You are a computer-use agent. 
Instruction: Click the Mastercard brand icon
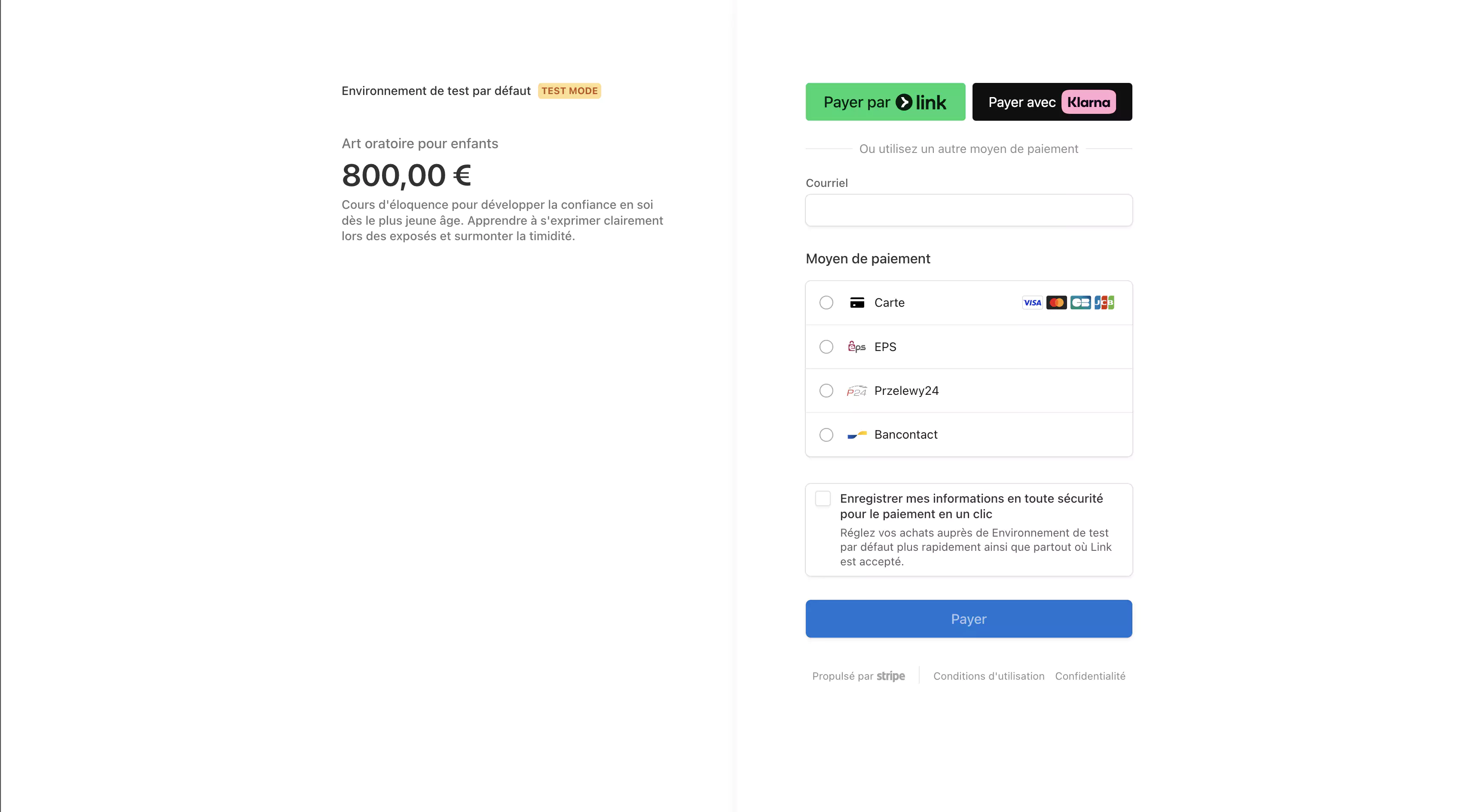(x=1056, y=302)
